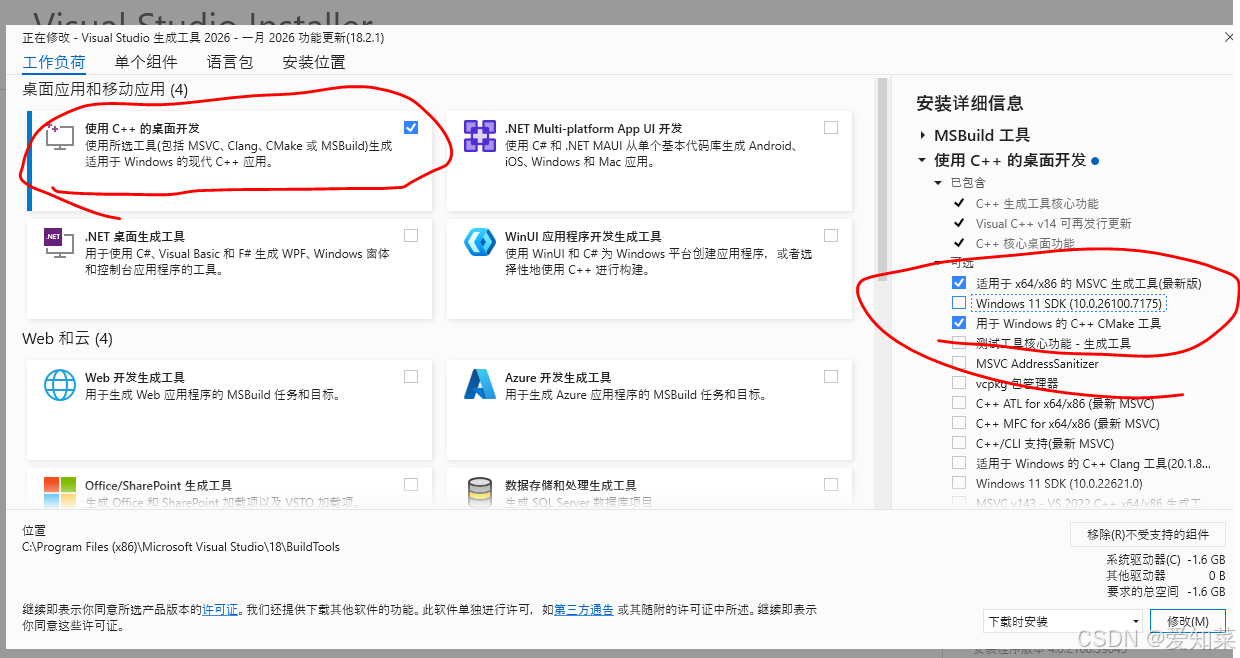1240x658 pixels.
Task: Switch to the 单个组件 tab
Action: 146,62
